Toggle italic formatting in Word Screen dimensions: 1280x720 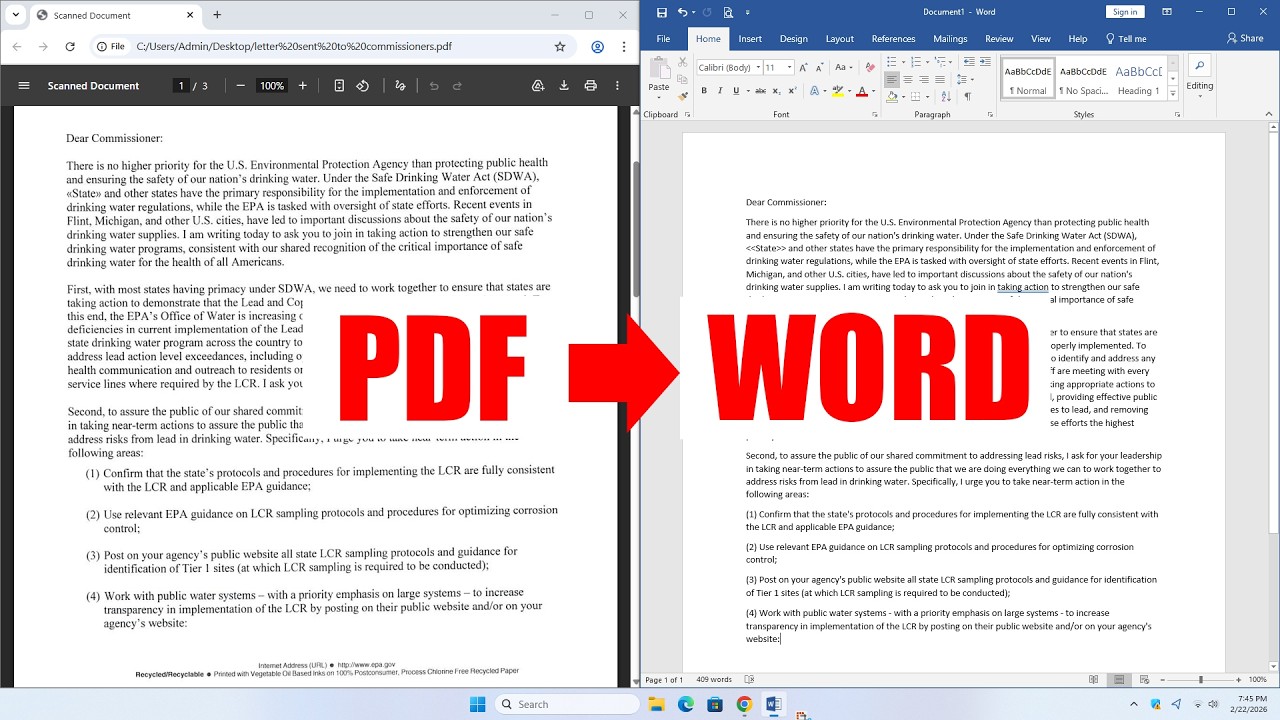click(x=720, y=91)
